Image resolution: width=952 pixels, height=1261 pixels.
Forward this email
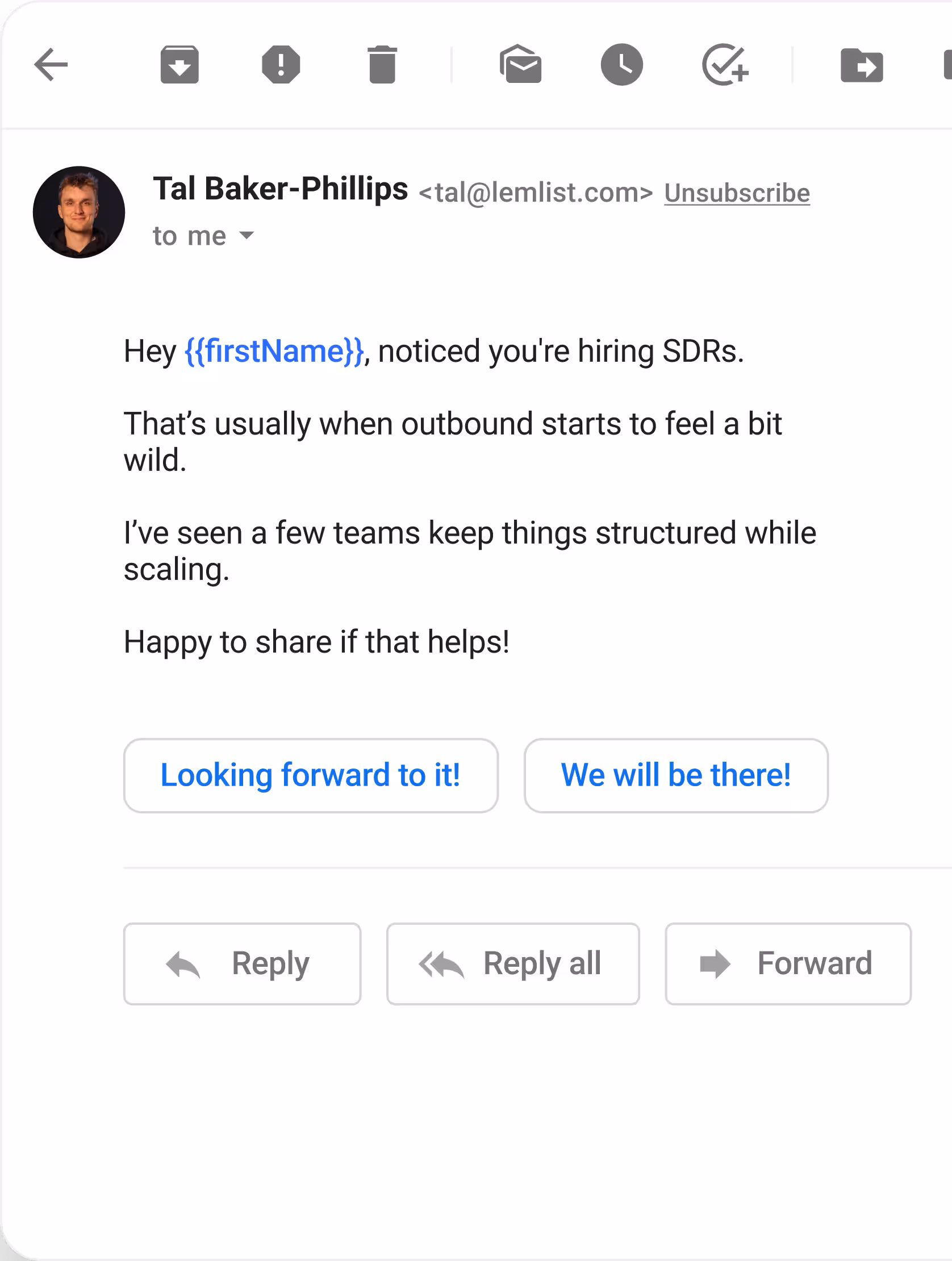point(788,963)
